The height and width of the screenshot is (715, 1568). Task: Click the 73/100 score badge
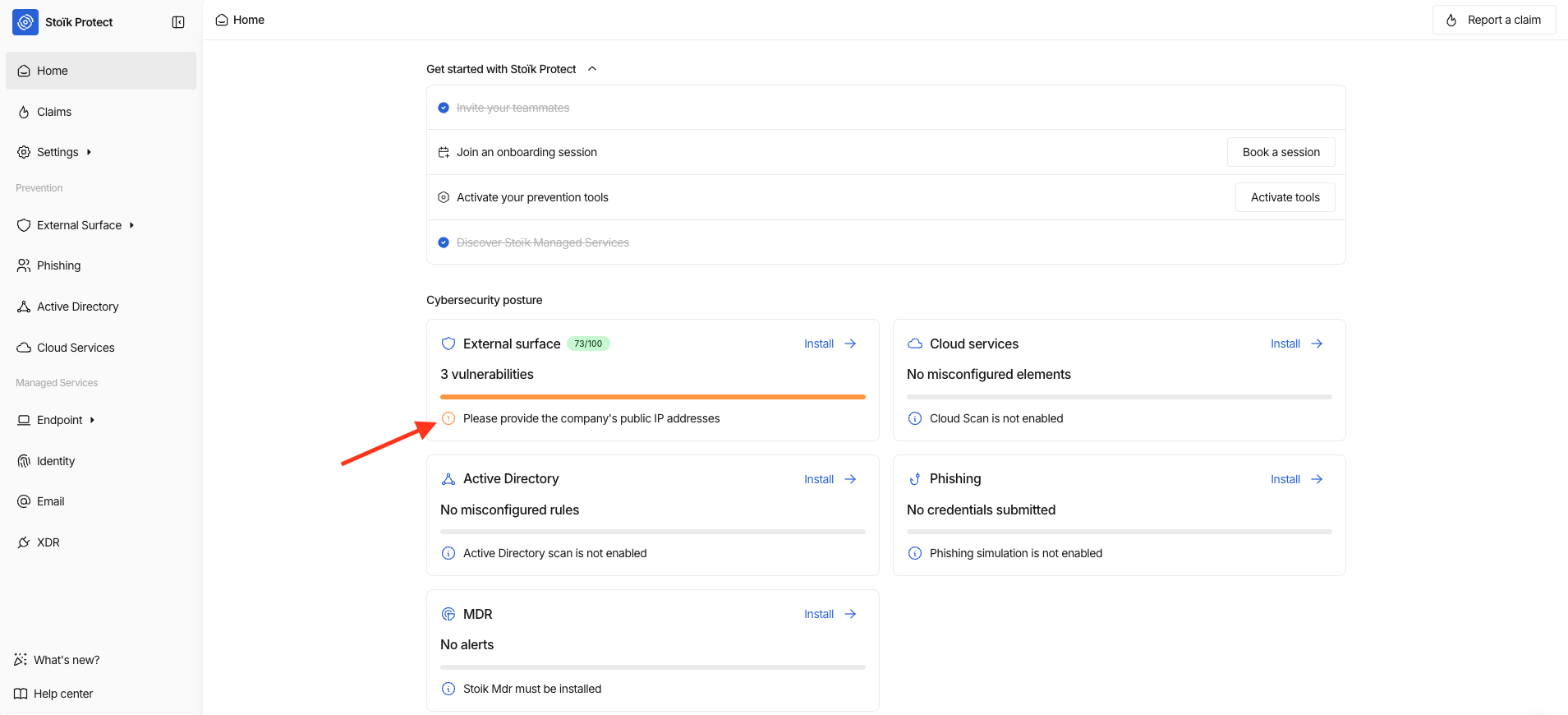[x=588, y=344]
